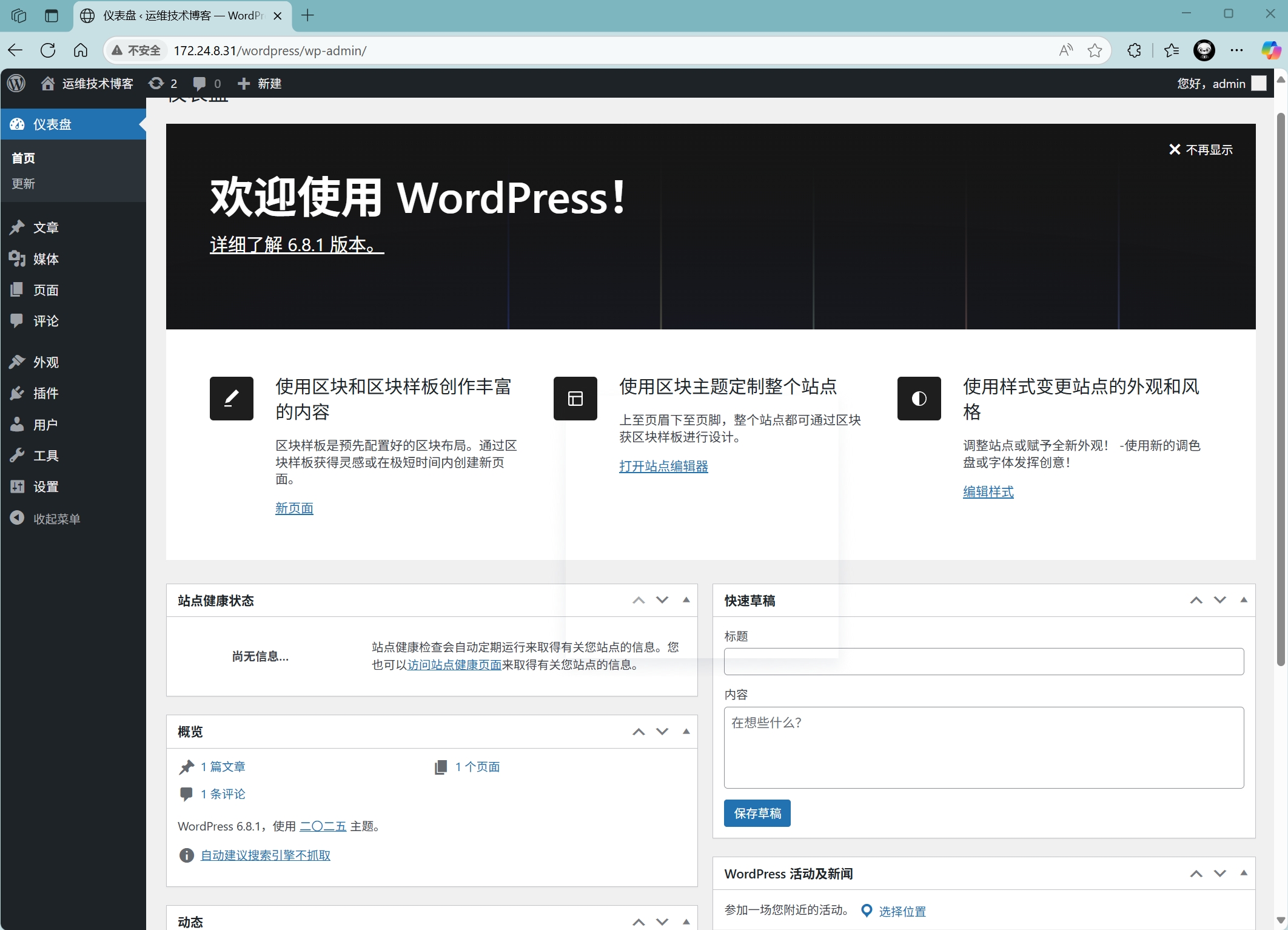Add page to favorites with the star icon
Viewport: 1288px width, 930px height.
(1095, 50)
